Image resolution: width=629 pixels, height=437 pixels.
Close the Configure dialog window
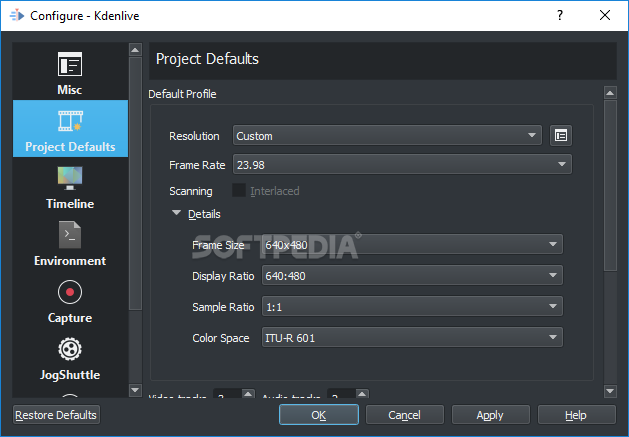[605, 15]
